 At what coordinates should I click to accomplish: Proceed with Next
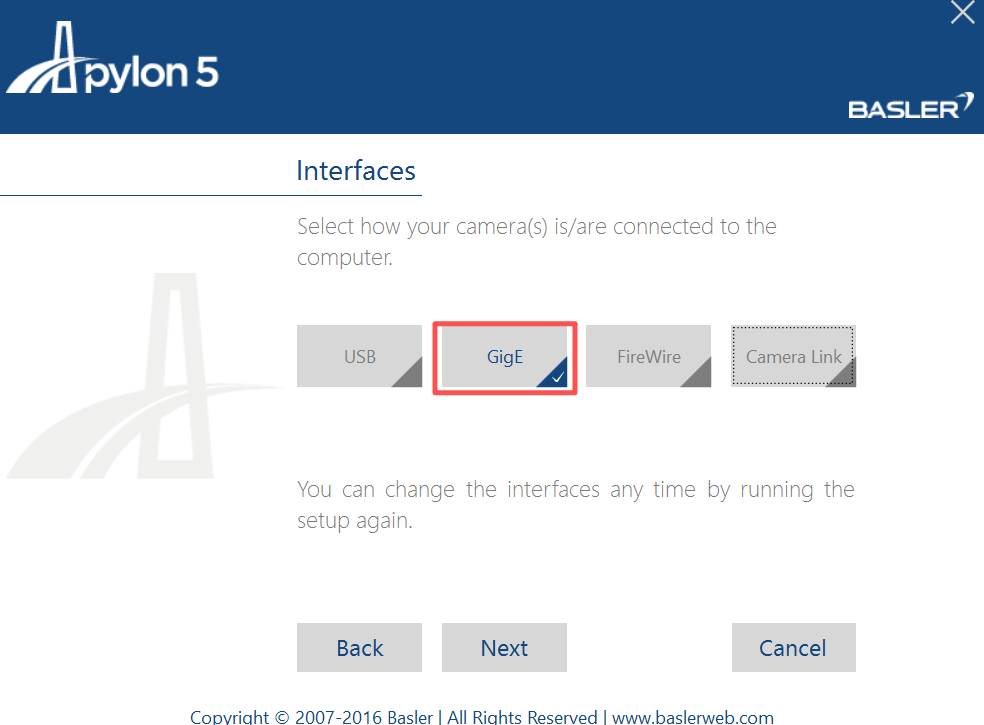coord(504,647)
